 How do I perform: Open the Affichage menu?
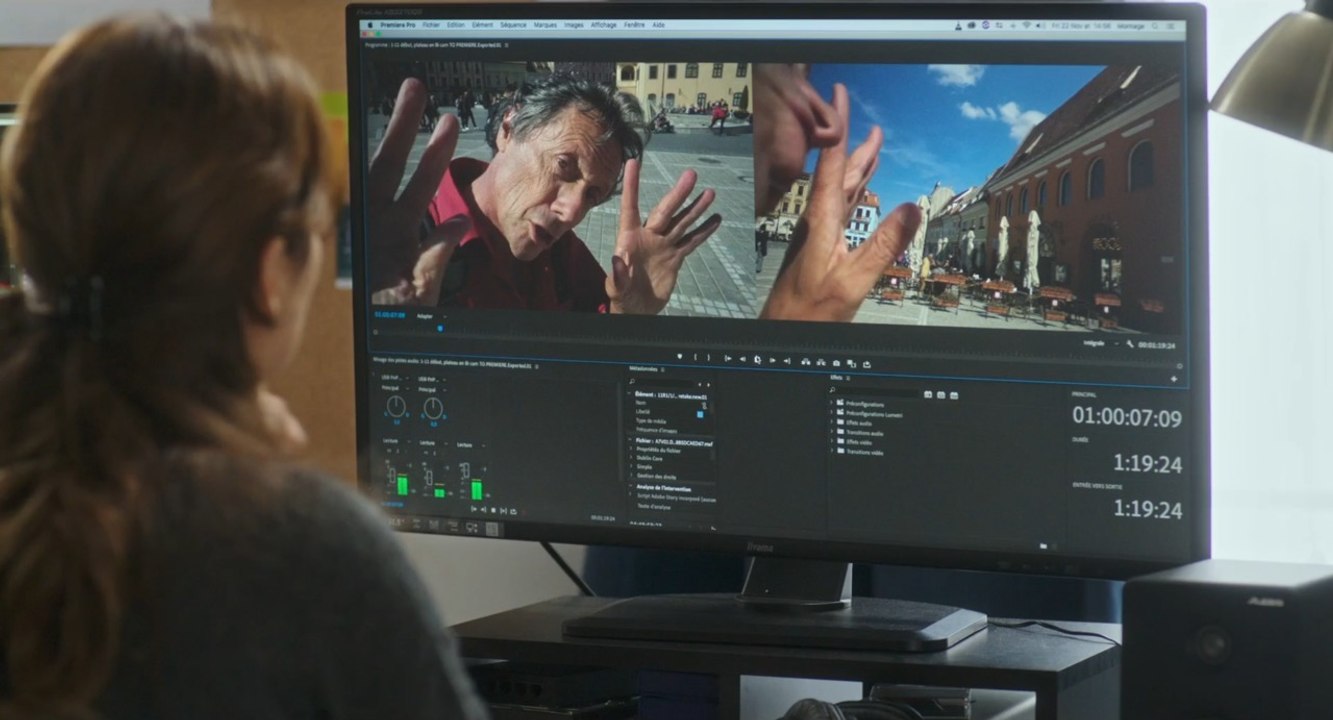click(603, 25)
